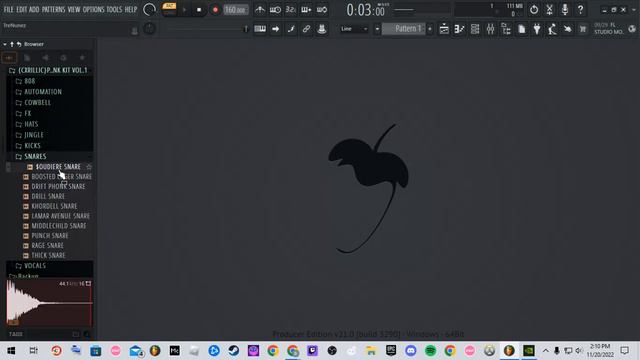Open the ADD menu

coord(34,9)
